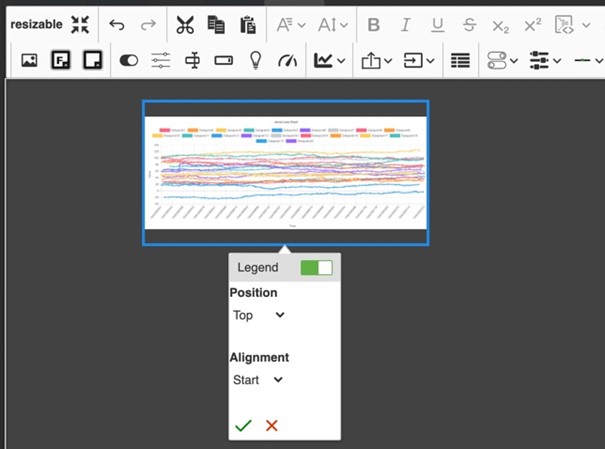Open the Position dropdown set to Top
The image size is (605, 449).
[258, 315]
